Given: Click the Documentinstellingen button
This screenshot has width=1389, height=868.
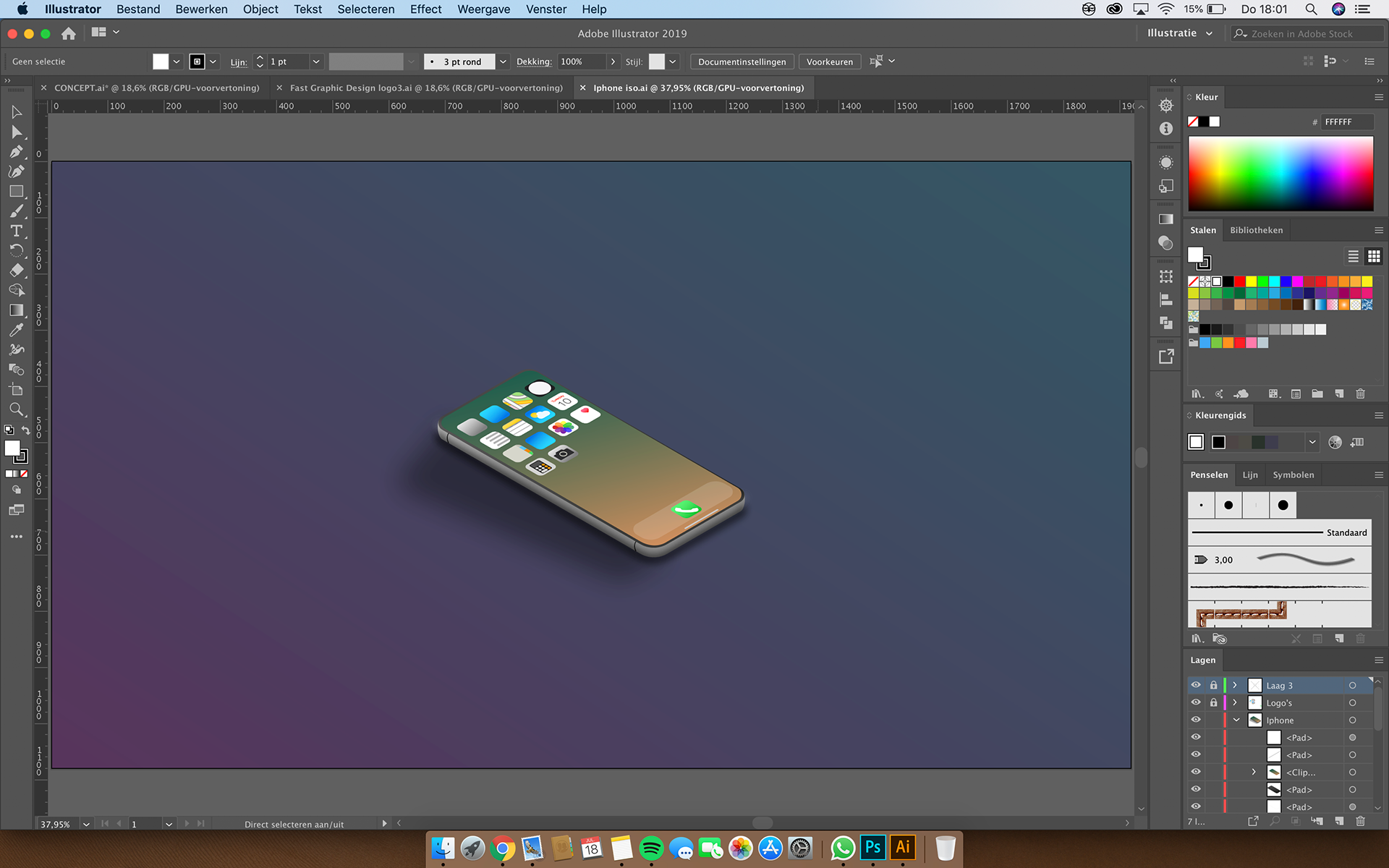Looking at the screenshot, I should pos(742,61).
